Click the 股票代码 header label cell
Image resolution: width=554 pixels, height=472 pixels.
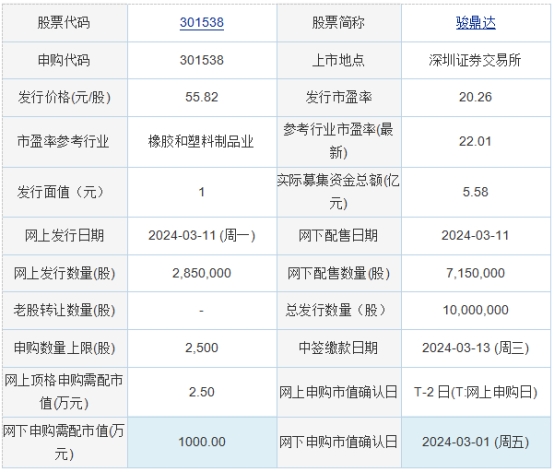[x=64, y=23]
